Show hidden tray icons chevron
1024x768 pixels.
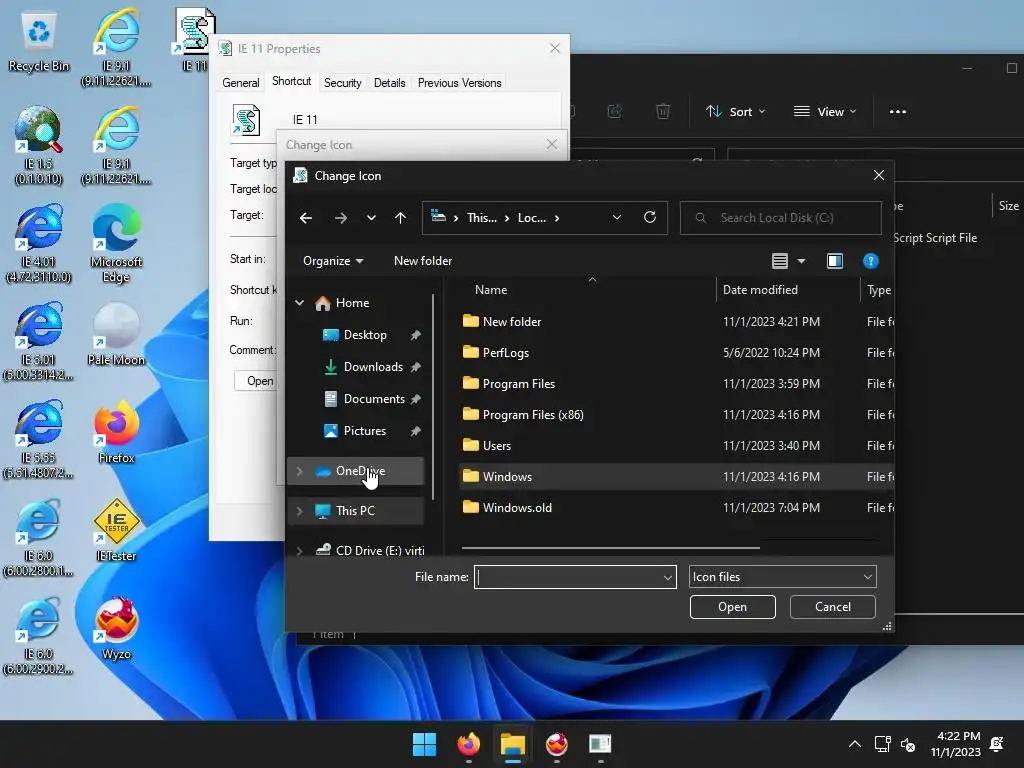[x=854, y=744]
